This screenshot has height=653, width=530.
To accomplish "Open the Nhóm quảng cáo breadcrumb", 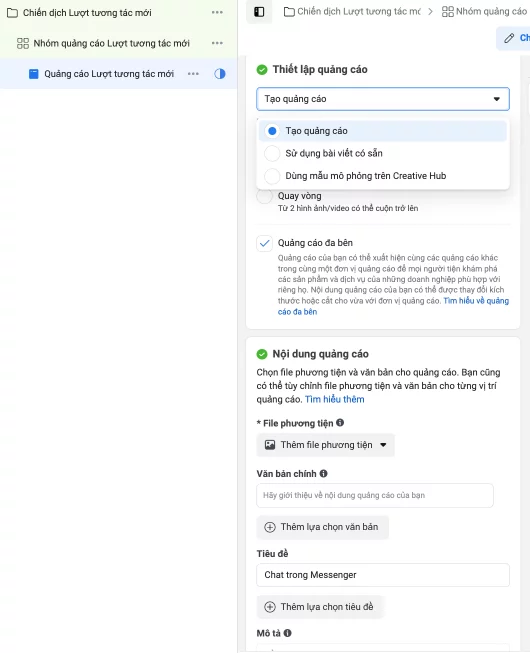I will 484,12.
